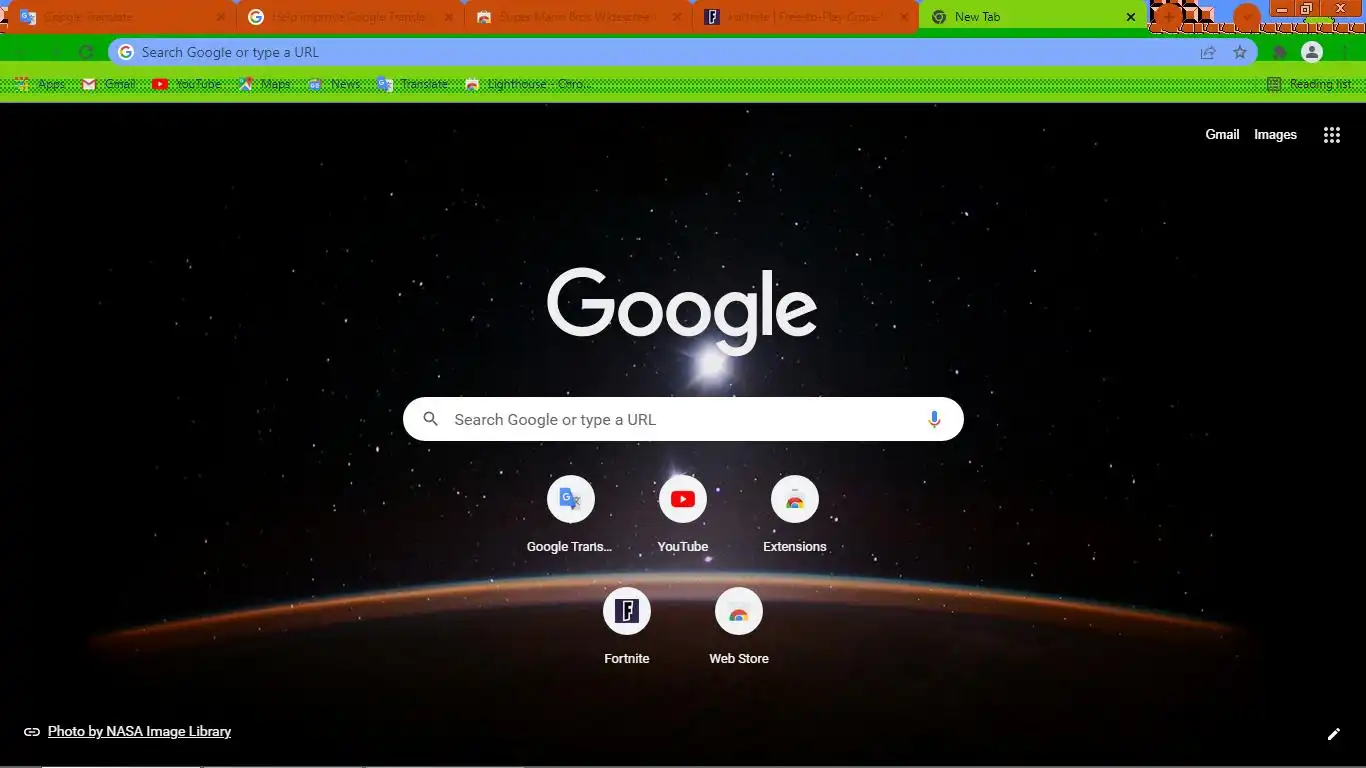Viewport: 1366px width, 768px height.
Task: Switch to Super Mario Bros Widescreen tab
Action: click(578, 17)
